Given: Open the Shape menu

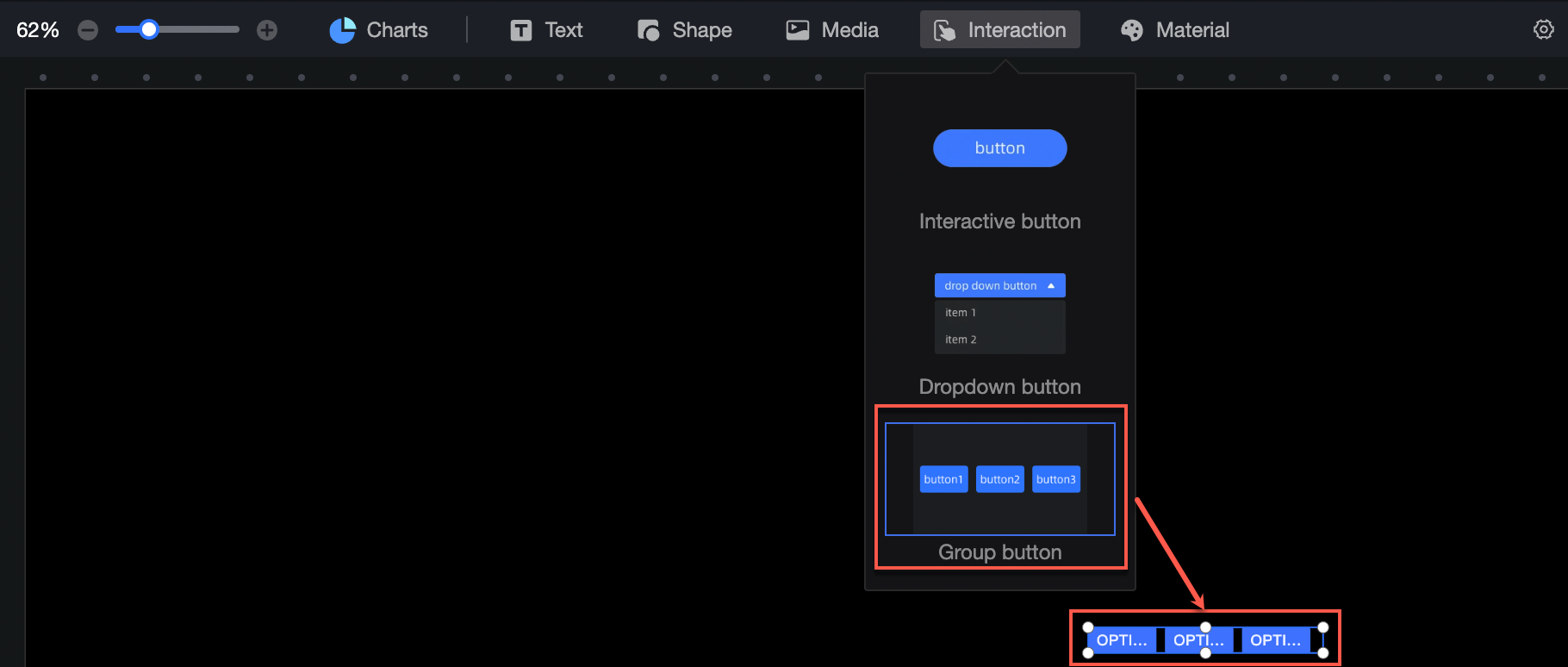Looking at the screenshot, I should (684, 30).
